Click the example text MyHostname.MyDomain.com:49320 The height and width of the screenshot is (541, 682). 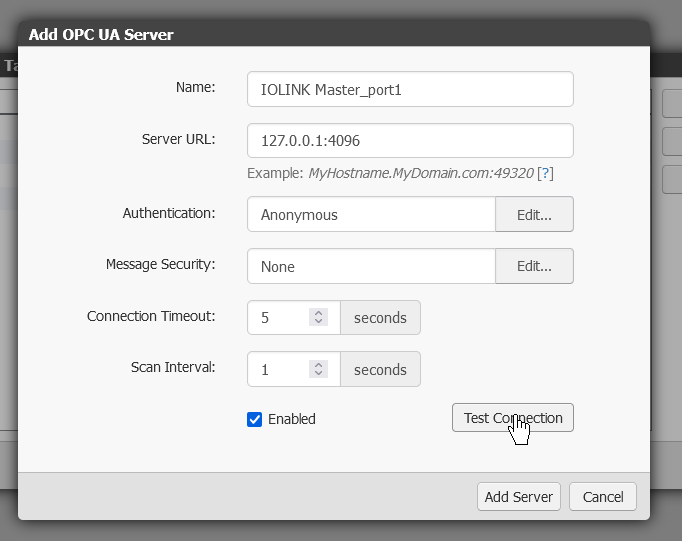(x=421, y=173)
